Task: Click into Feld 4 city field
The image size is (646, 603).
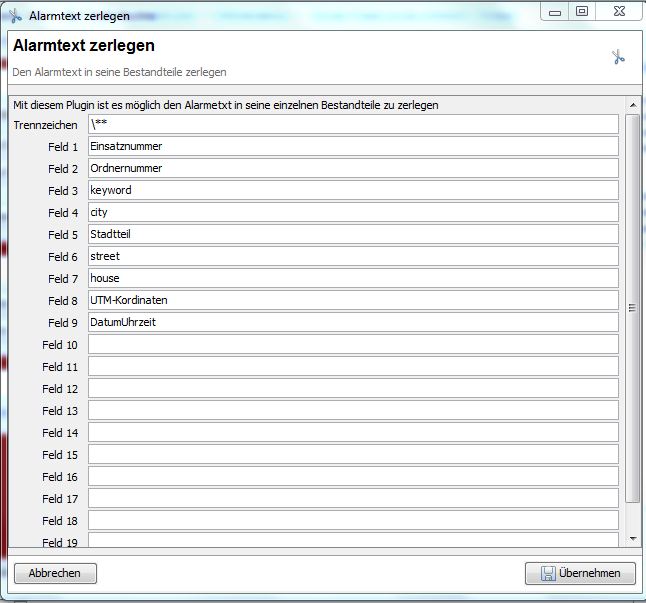Action: click(x=353, y=212)
